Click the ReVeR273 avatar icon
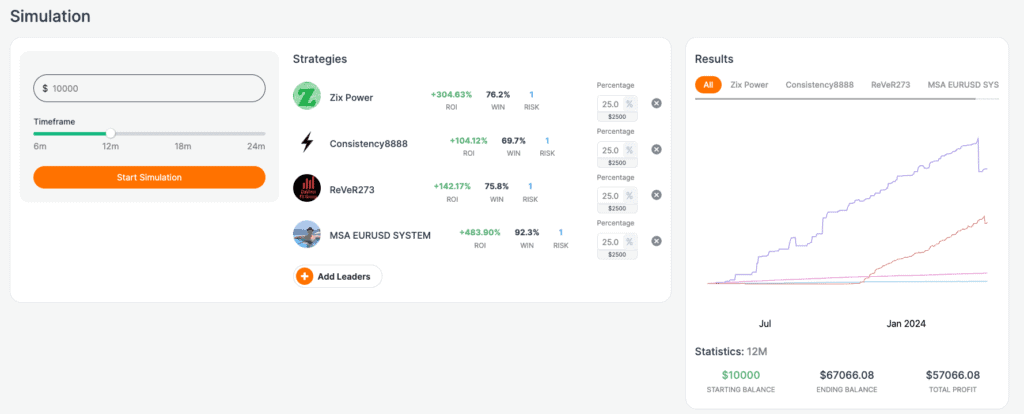Viewport: 1024px width, 414px height. click(306, 188)
